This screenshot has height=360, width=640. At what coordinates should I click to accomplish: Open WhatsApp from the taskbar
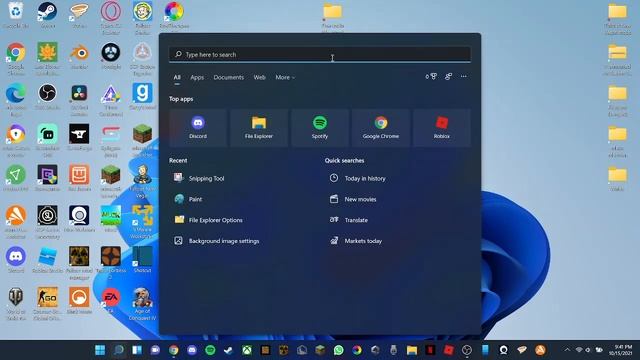tap(338, 350)
